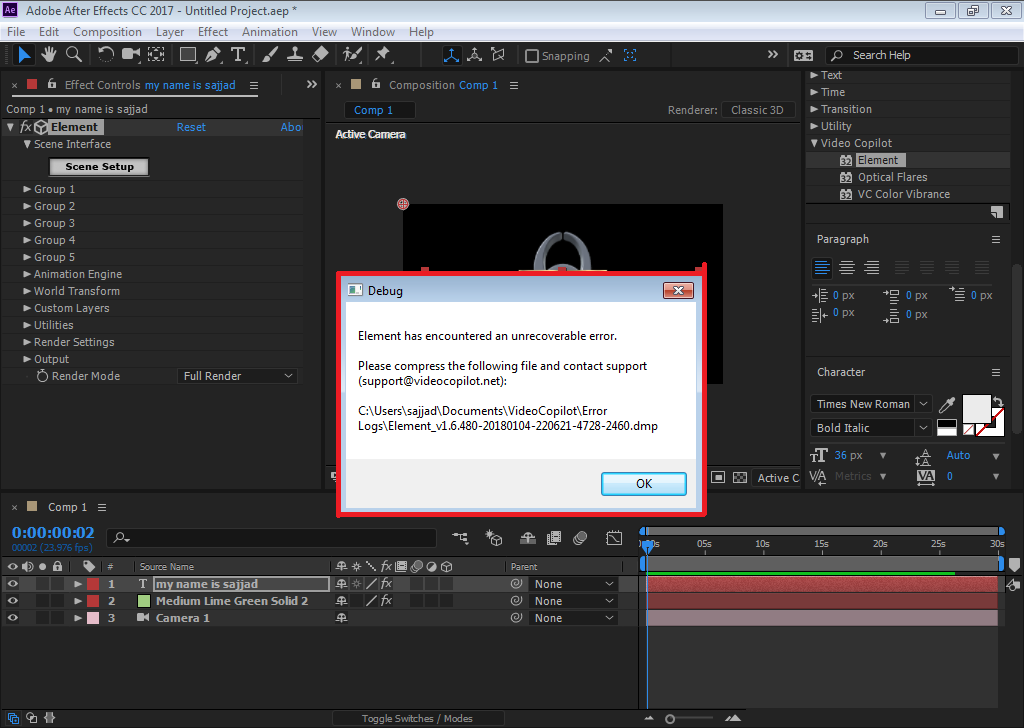Select the Eraser tool
1024x728 pixels.
pyautogui.click(x=320, y=55)
